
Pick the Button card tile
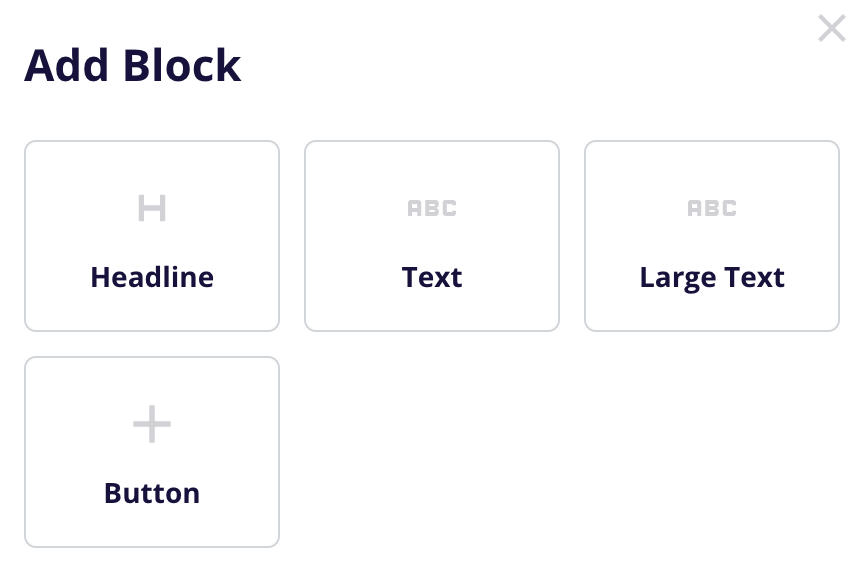click(x=152, y=452)
